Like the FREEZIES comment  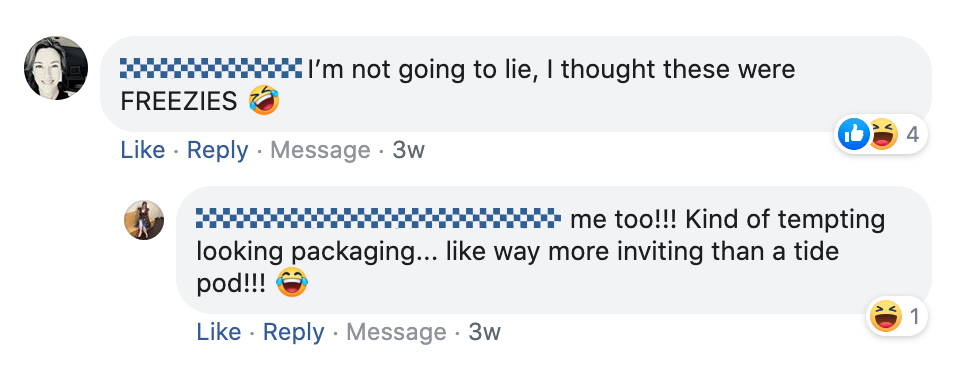click(143, 150)
